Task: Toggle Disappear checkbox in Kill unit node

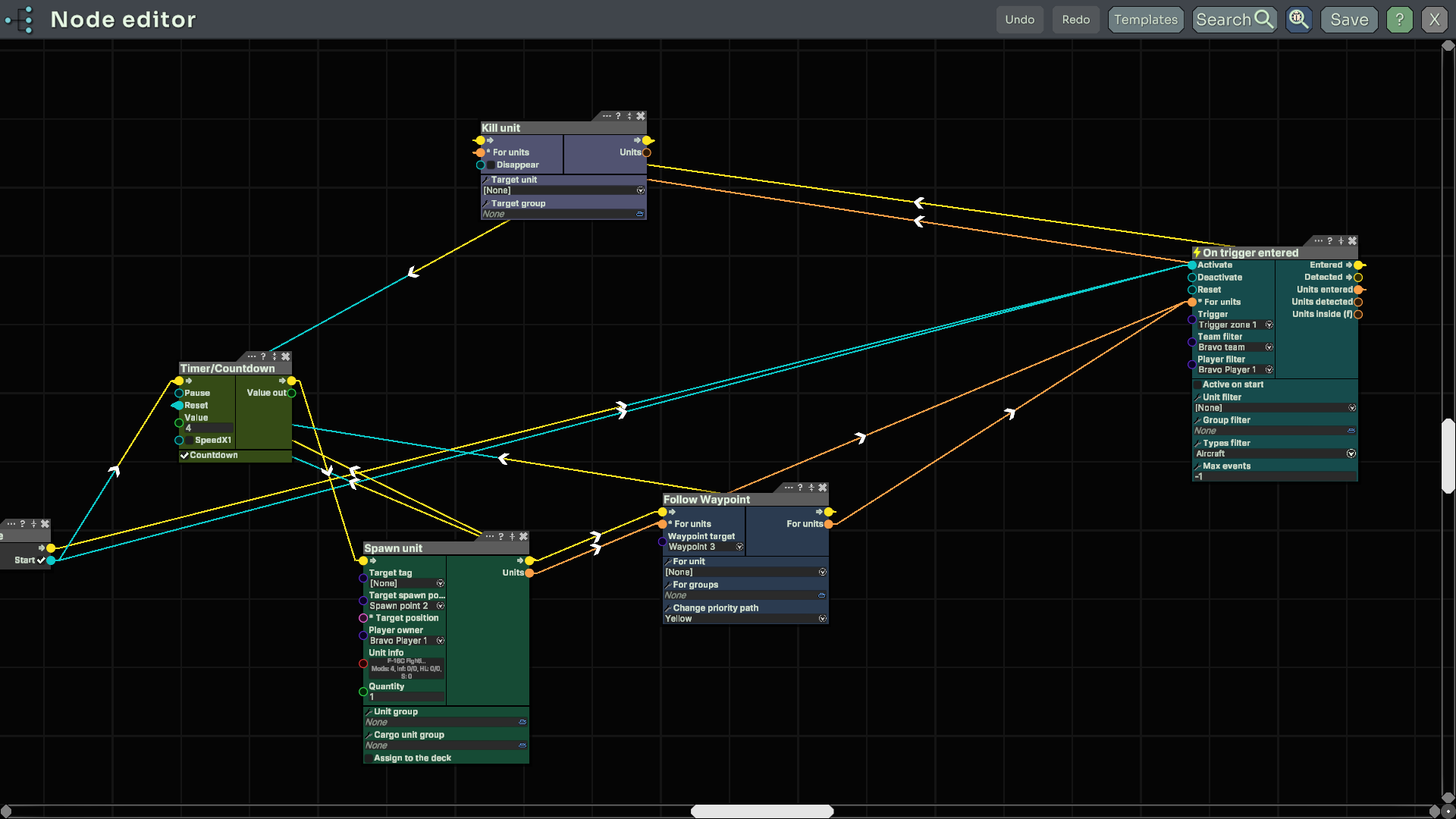Action: (491, 165)
